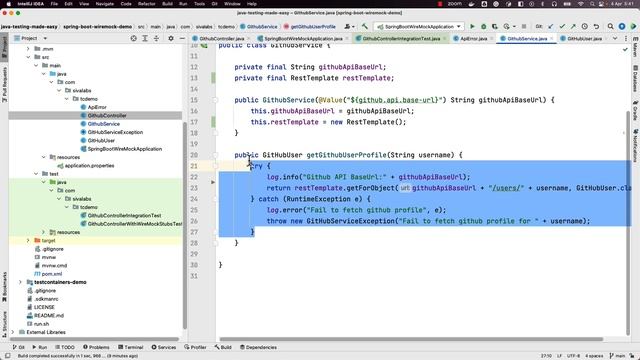640x360 pixels.
Task: Click editor horizontal scrollbar
Action: click(411, 339)
